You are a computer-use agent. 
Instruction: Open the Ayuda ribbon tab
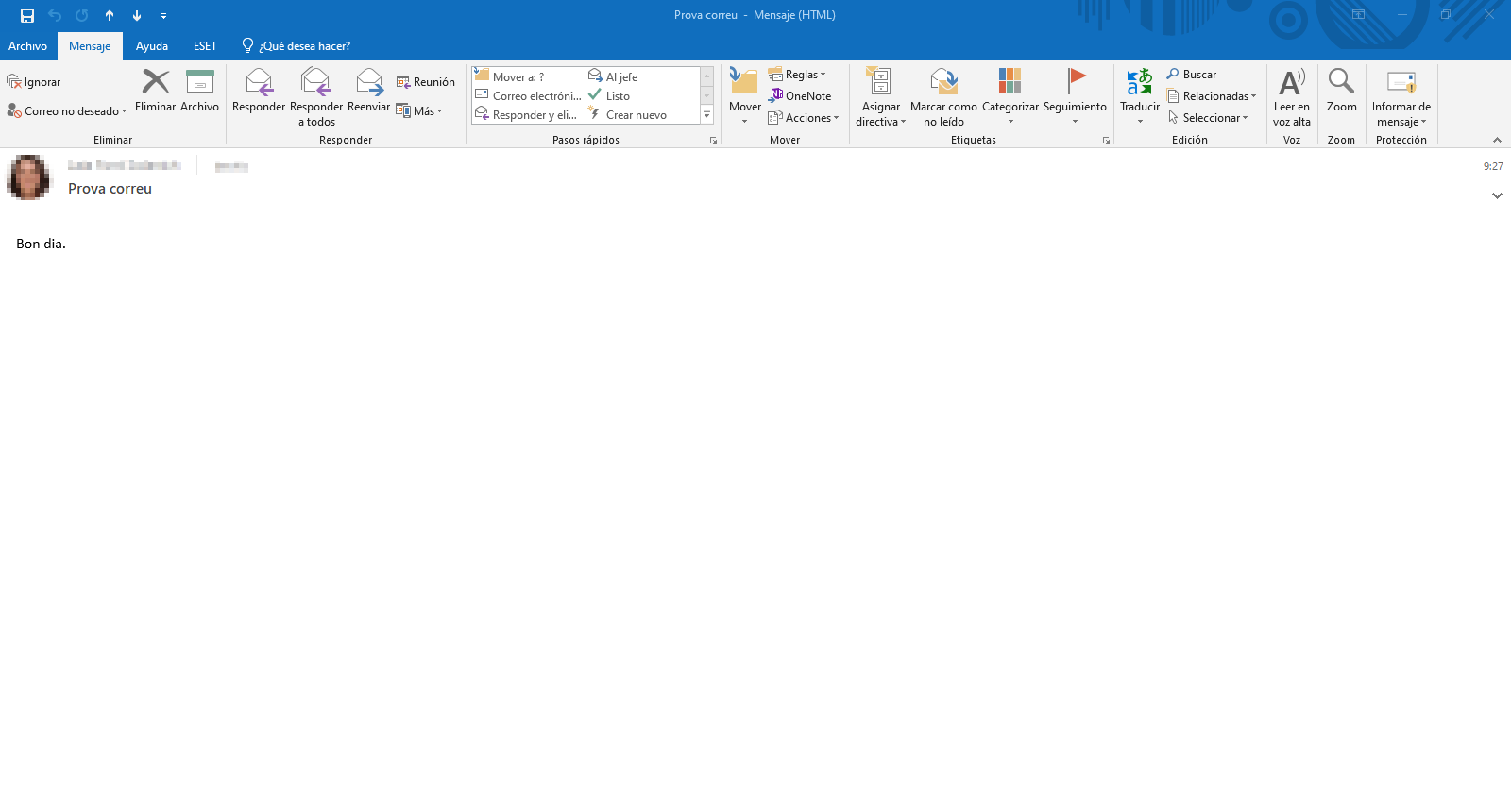coord(151,46)
